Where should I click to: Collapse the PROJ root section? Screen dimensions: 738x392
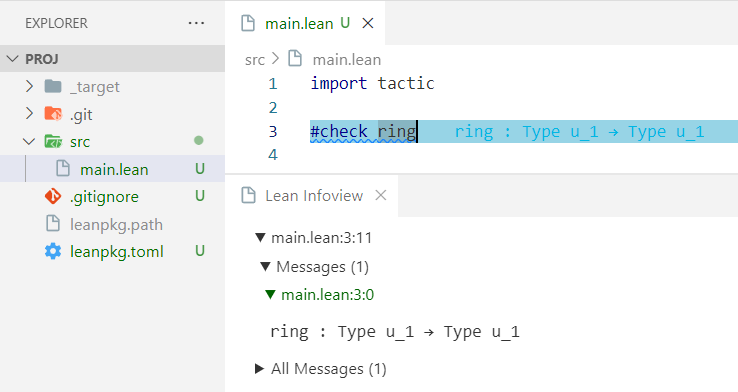[x=13, y=59]
